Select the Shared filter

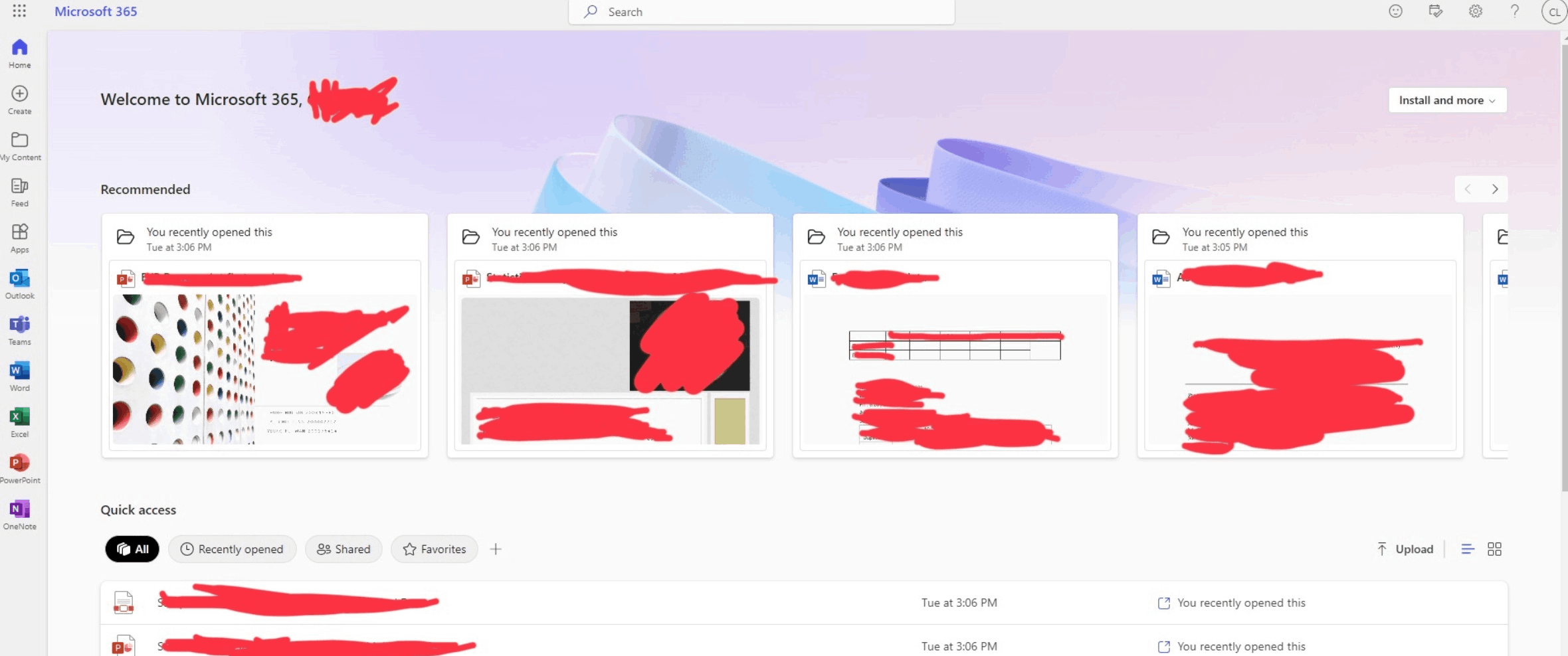click(343, 549)
